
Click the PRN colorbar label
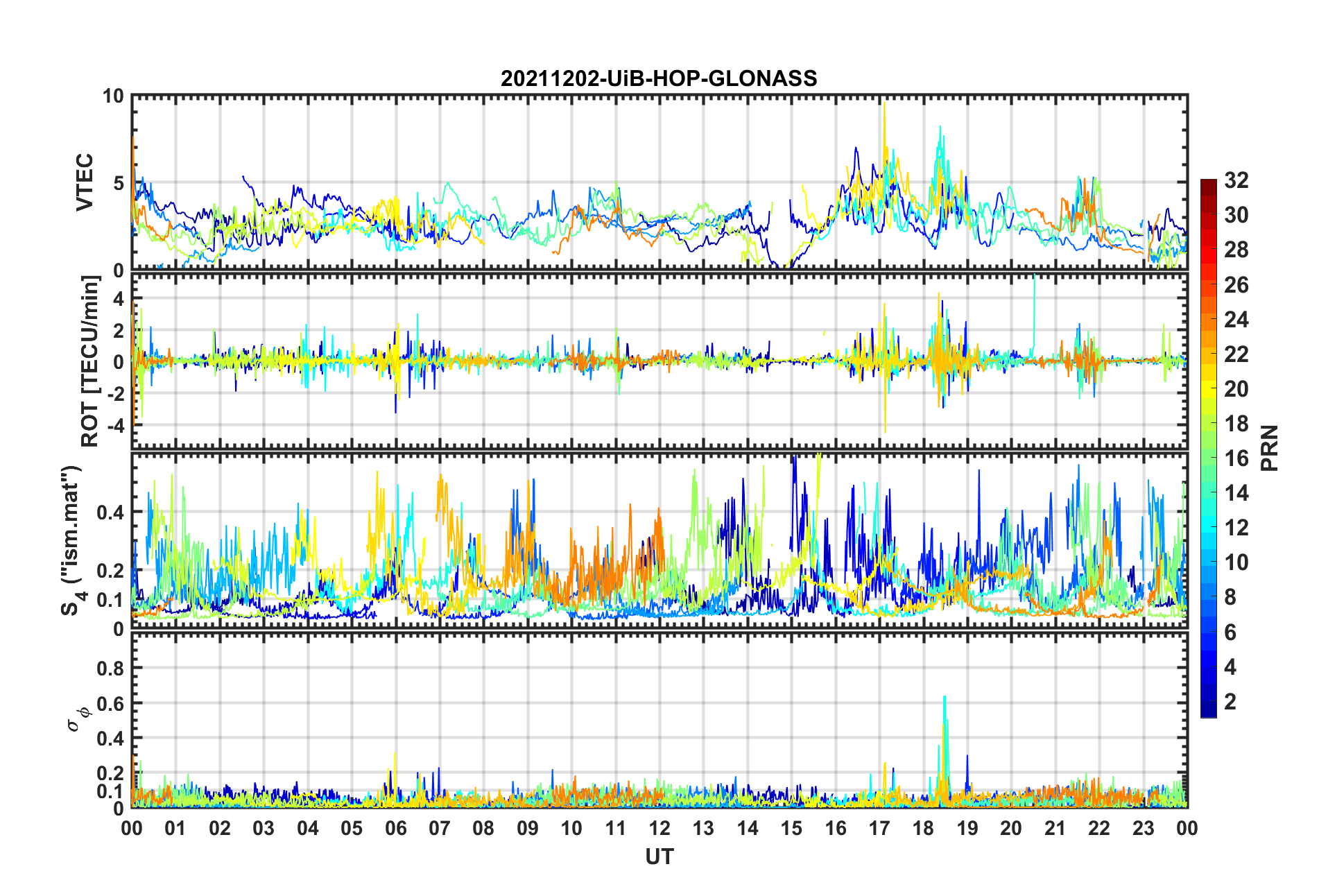(x=1270, y=448)
